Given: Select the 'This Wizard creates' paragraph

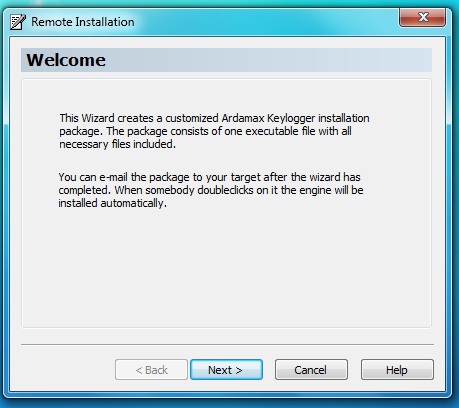Looking at the screenshot, I should [x=214, y=131].
